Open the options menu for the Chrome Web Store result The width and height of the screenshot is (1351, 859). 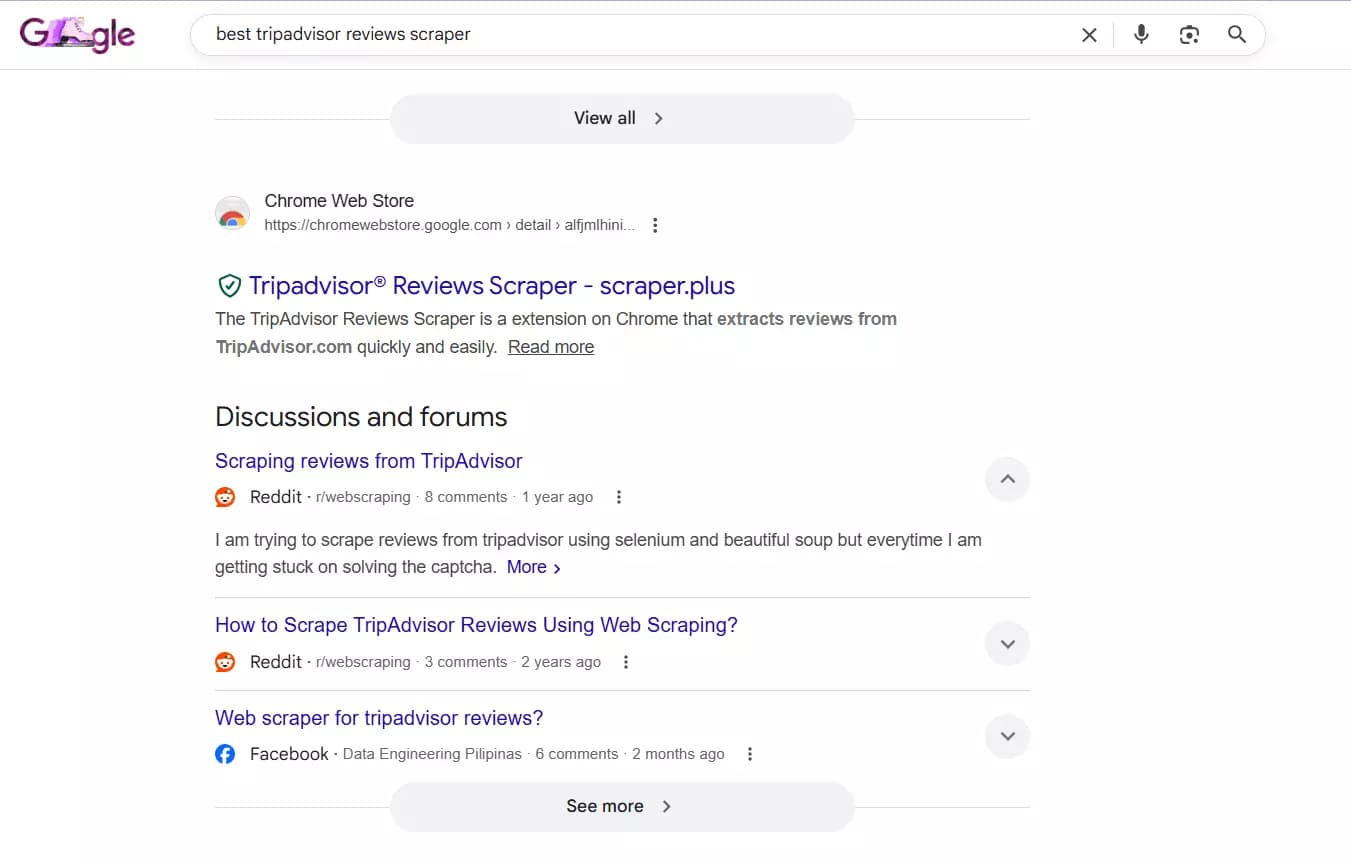[x=655, y=225]
